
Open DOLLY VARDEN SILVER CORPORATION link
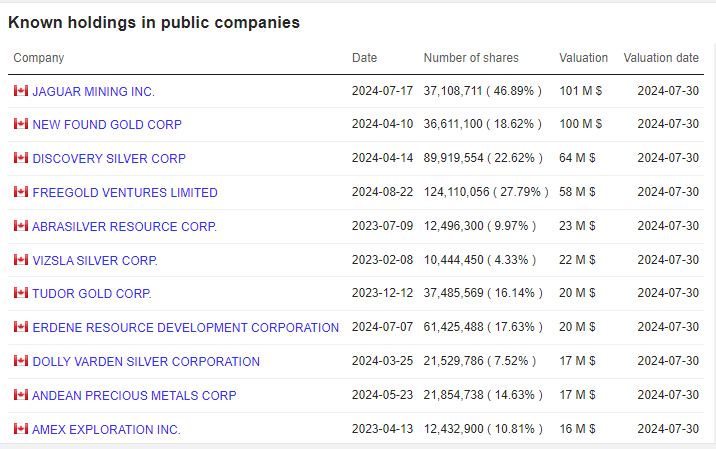(x=146, y=361)
